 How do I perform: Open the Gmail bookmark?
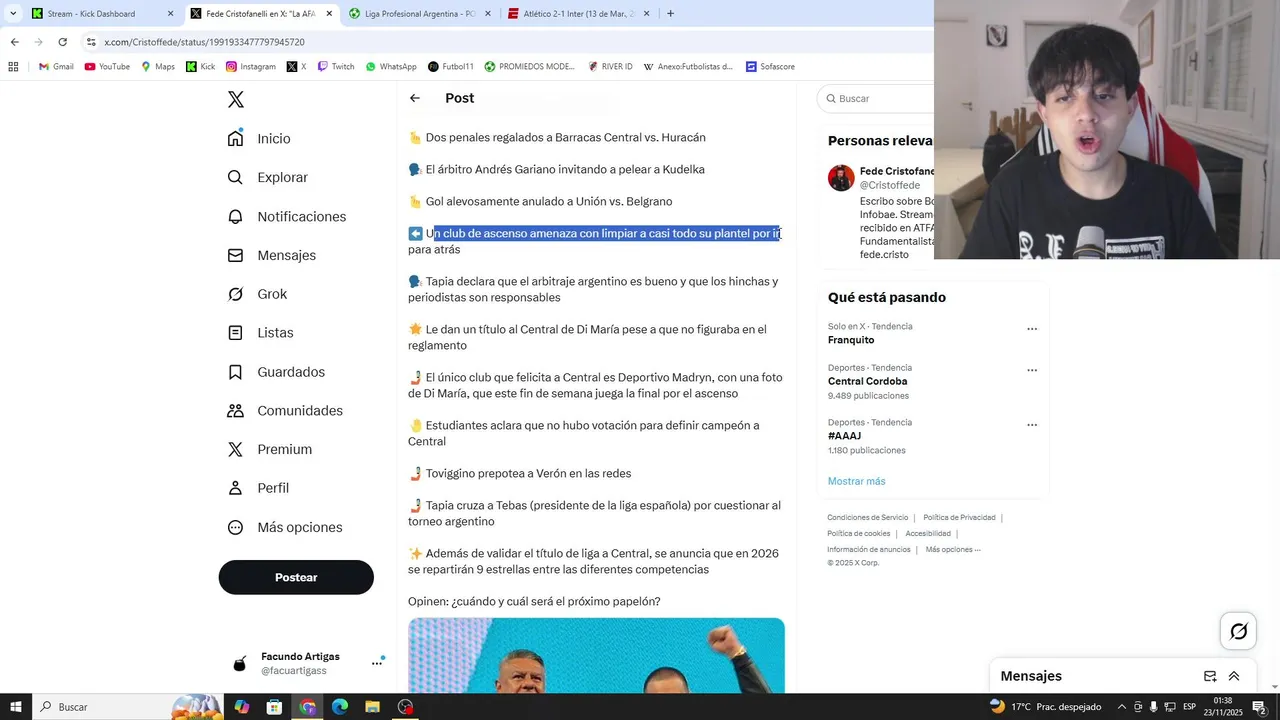(56, 67)
